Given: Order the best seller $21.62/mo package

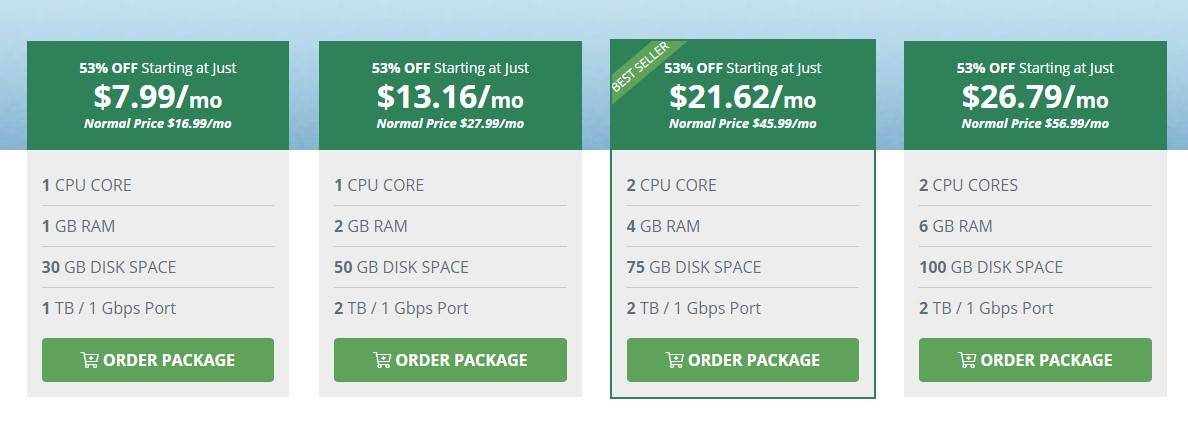Looking at the screenshot, I should [x=742, y=360].
